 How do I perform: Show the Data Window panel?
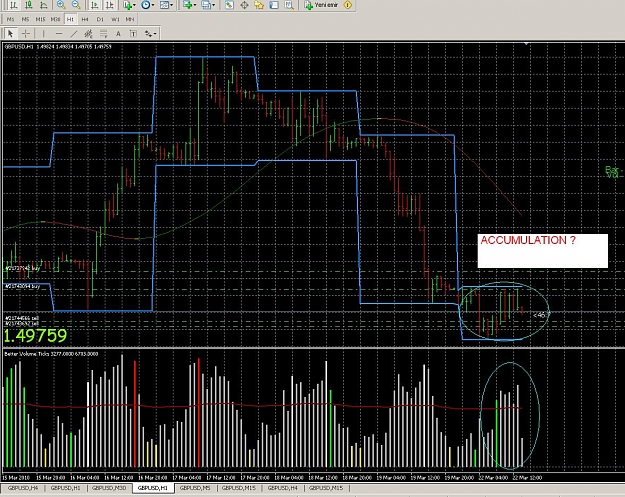tap(244, 5)
